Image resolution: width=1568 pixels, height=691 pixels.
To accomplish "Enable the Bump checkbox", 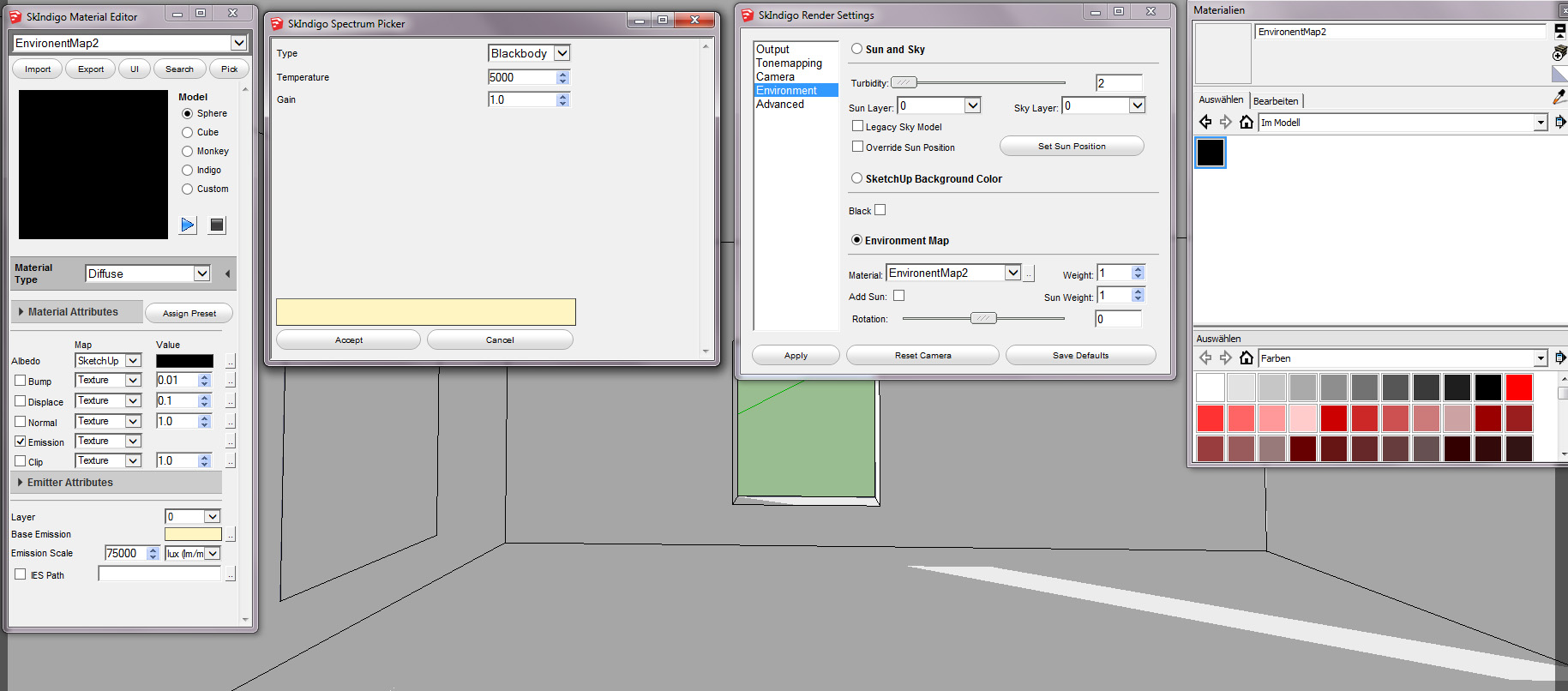I will coord(21,381).
